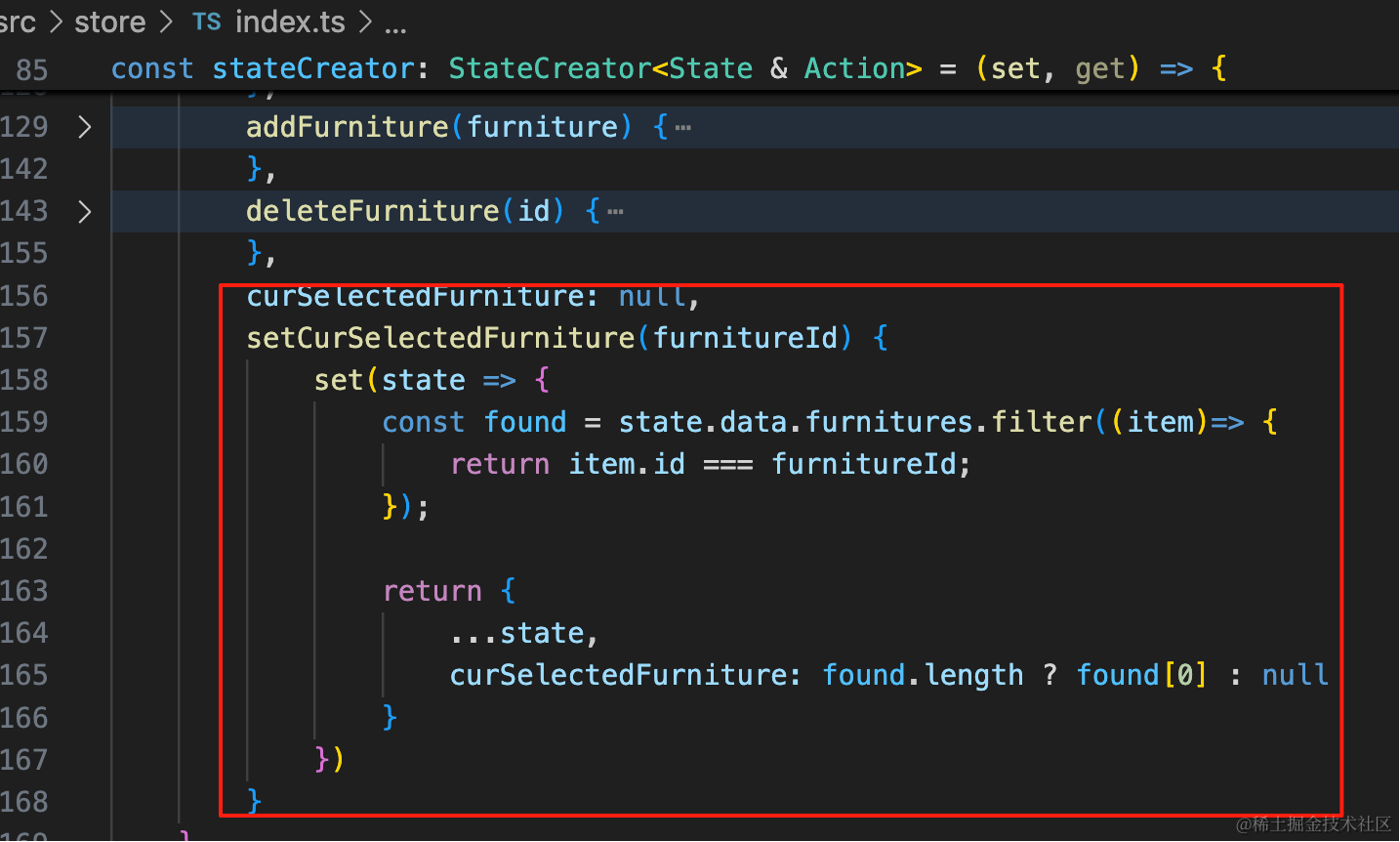Click the get parameter in sticky header
The width and height of the screenshot is (1400, 842).
tap(1100, 68)
